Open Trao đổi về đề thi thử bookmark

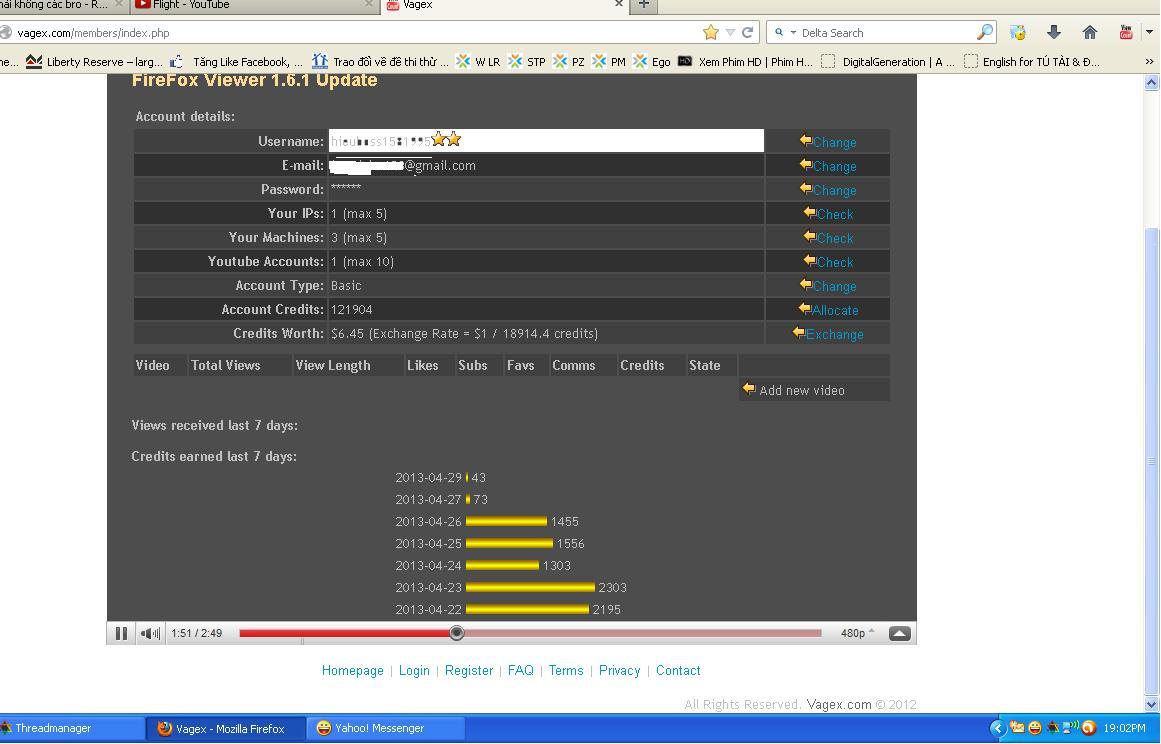380,61
